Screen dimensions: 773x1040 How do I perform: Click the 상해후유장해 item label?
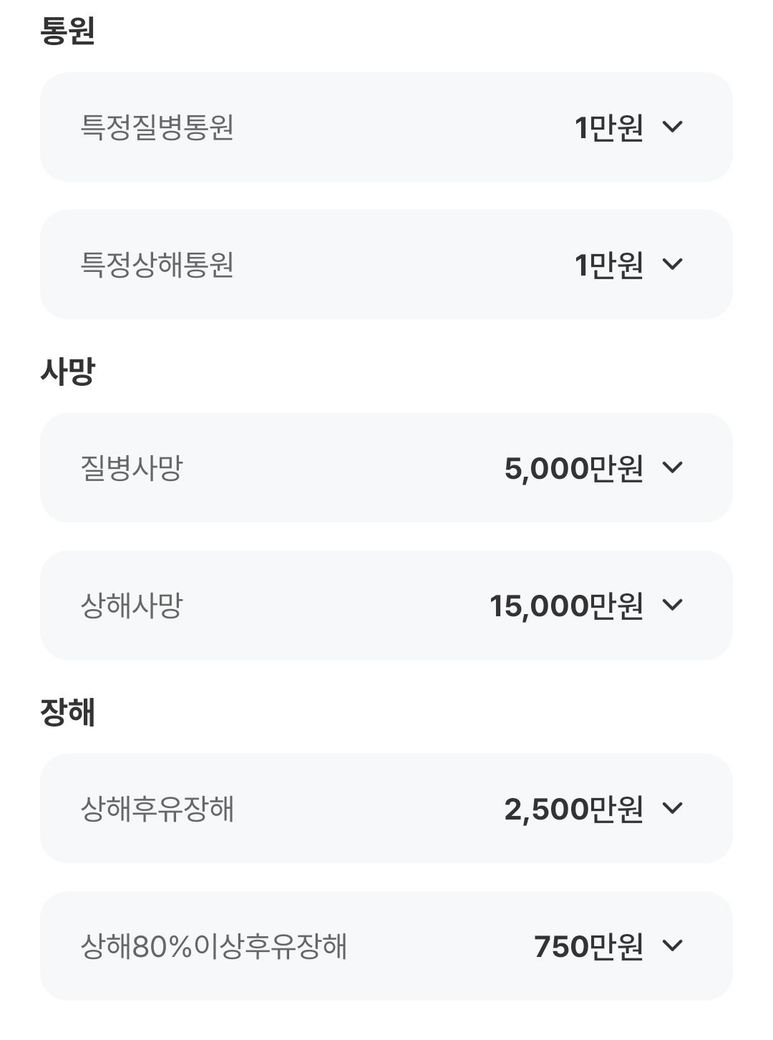pos(157,809)
